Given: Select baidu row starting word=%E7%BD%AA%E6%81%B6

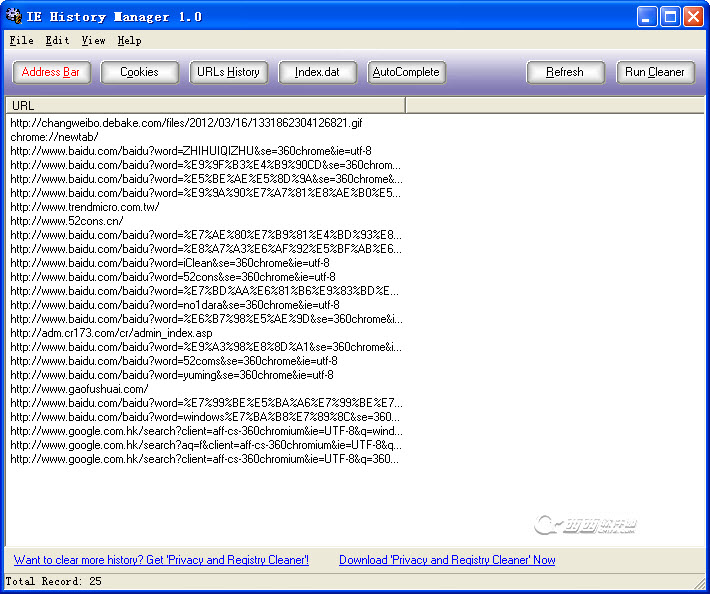Looking at the screenshot, I should pos(204,291).
